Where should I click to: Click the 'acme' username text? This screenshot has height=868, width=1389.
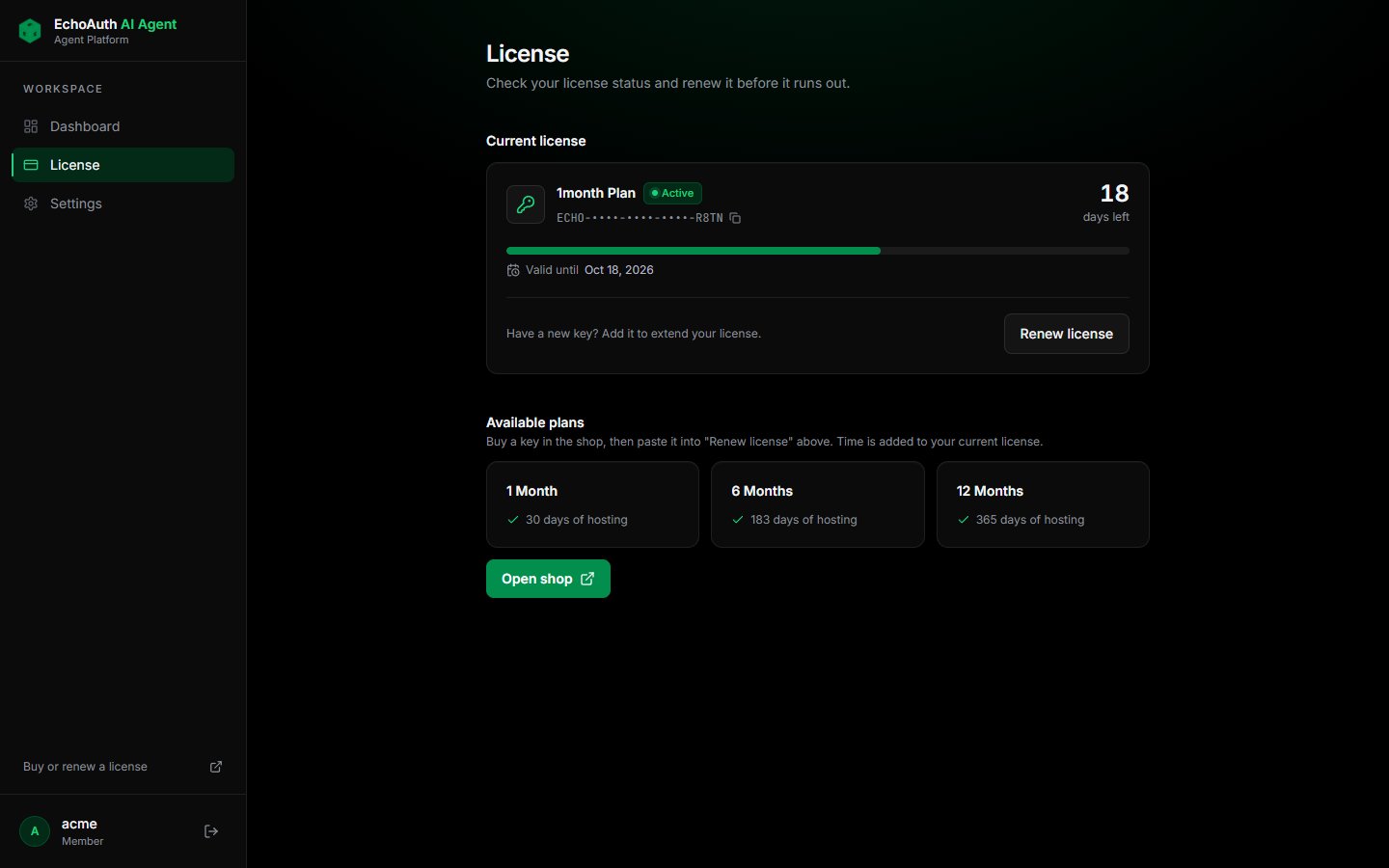tap(79, 824)
